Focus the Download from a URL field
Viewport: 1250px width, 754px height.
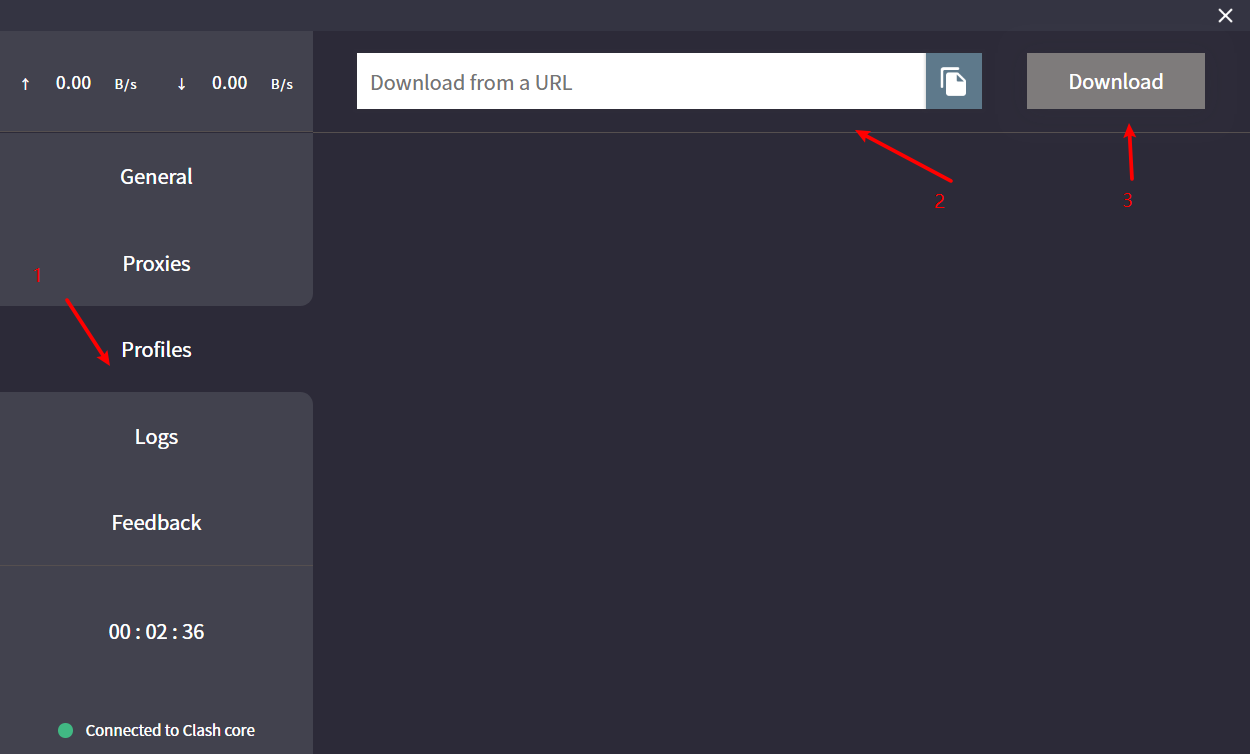point(641,81)
